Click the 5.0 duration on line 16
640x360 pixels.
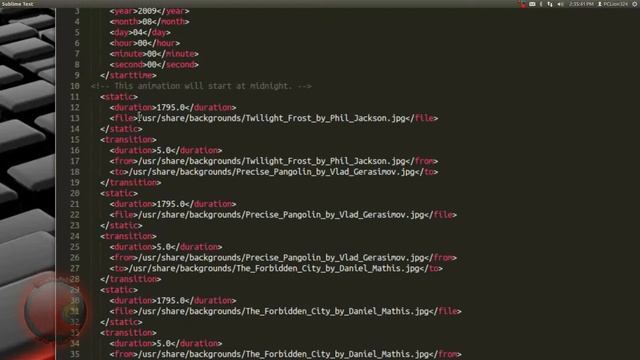pyautogui.click(x=164, y=151)
